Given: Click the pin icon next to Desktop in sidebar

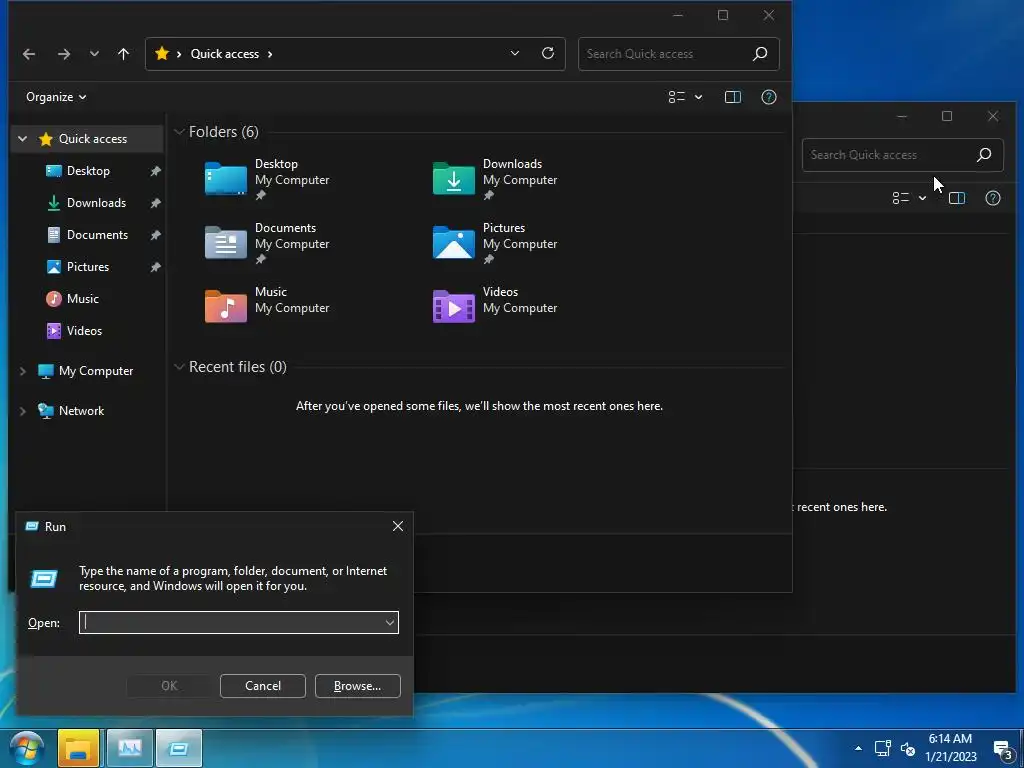Looking at the screenshot, I should (155, 171).
